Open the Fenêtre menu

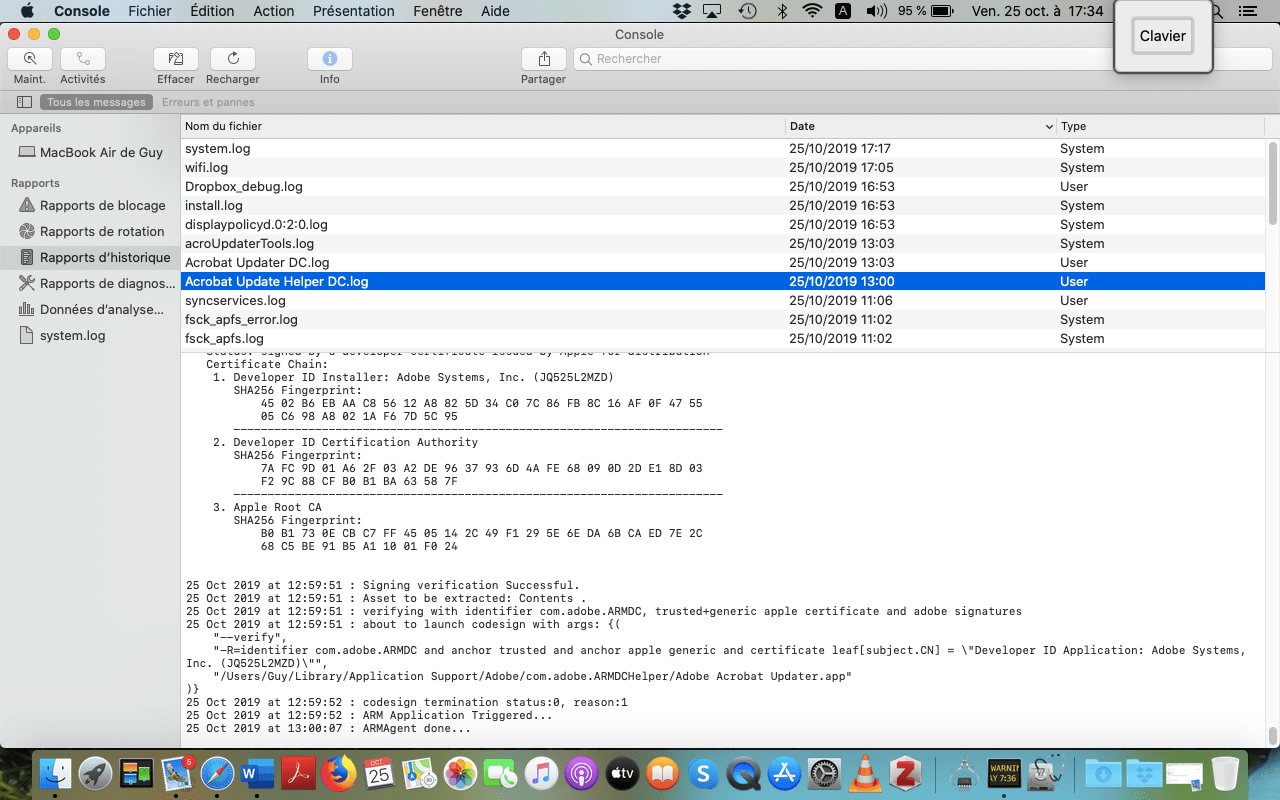point(437,11)
